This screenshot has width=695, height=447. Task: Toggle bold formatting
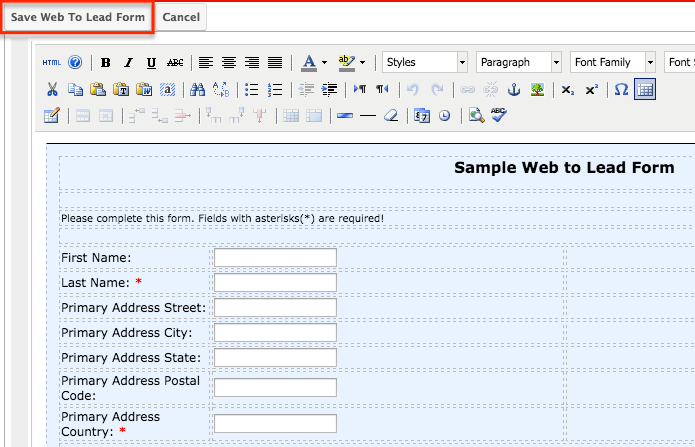click(x=105, y=63)
